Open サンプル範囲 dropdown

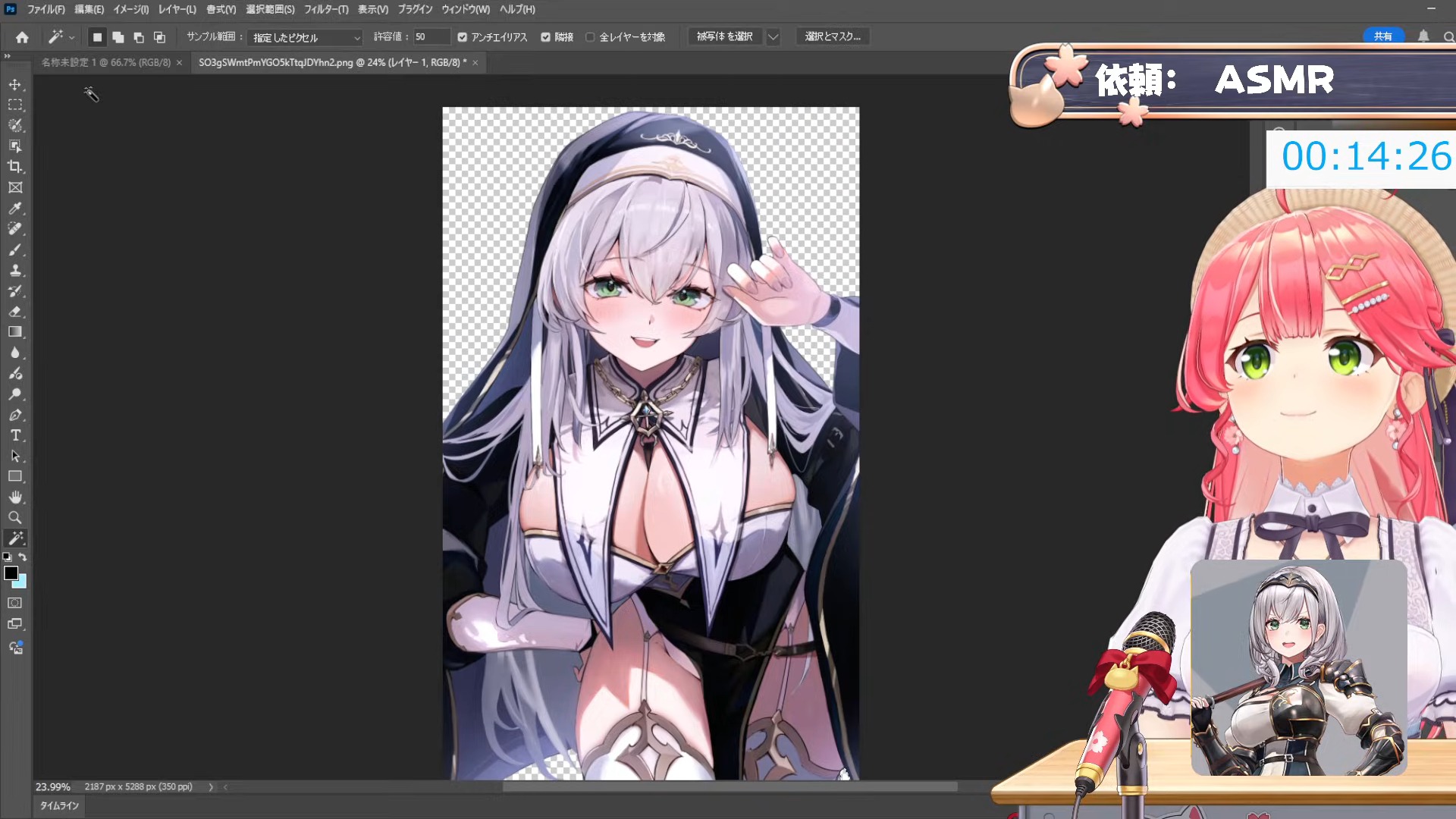(x=306, y=37)
